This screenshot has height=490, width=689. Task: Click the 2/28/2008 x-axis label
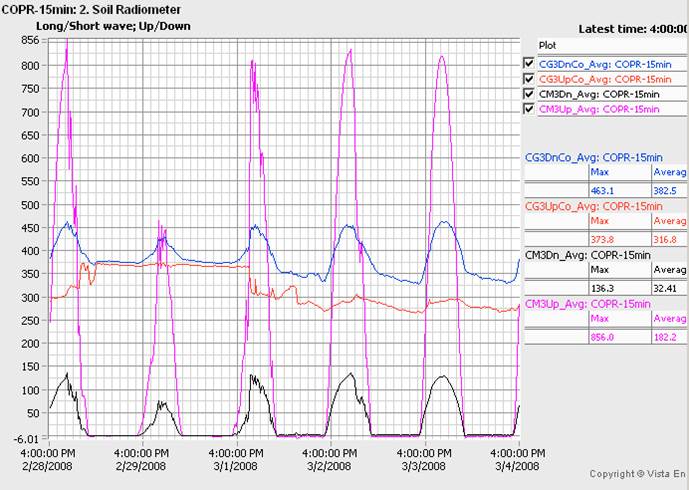pos(47,466)
